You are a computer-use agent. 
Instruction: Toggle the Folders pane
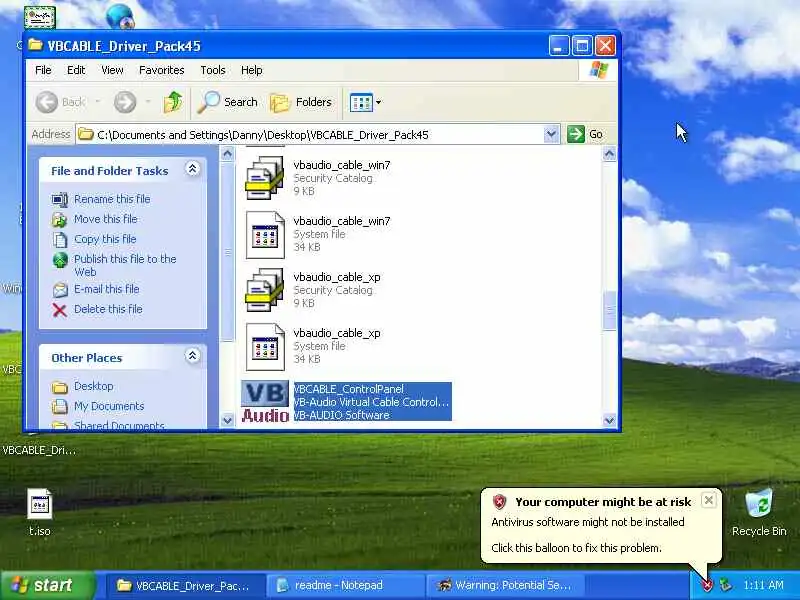pyautogui.click(x=301, y=102)
